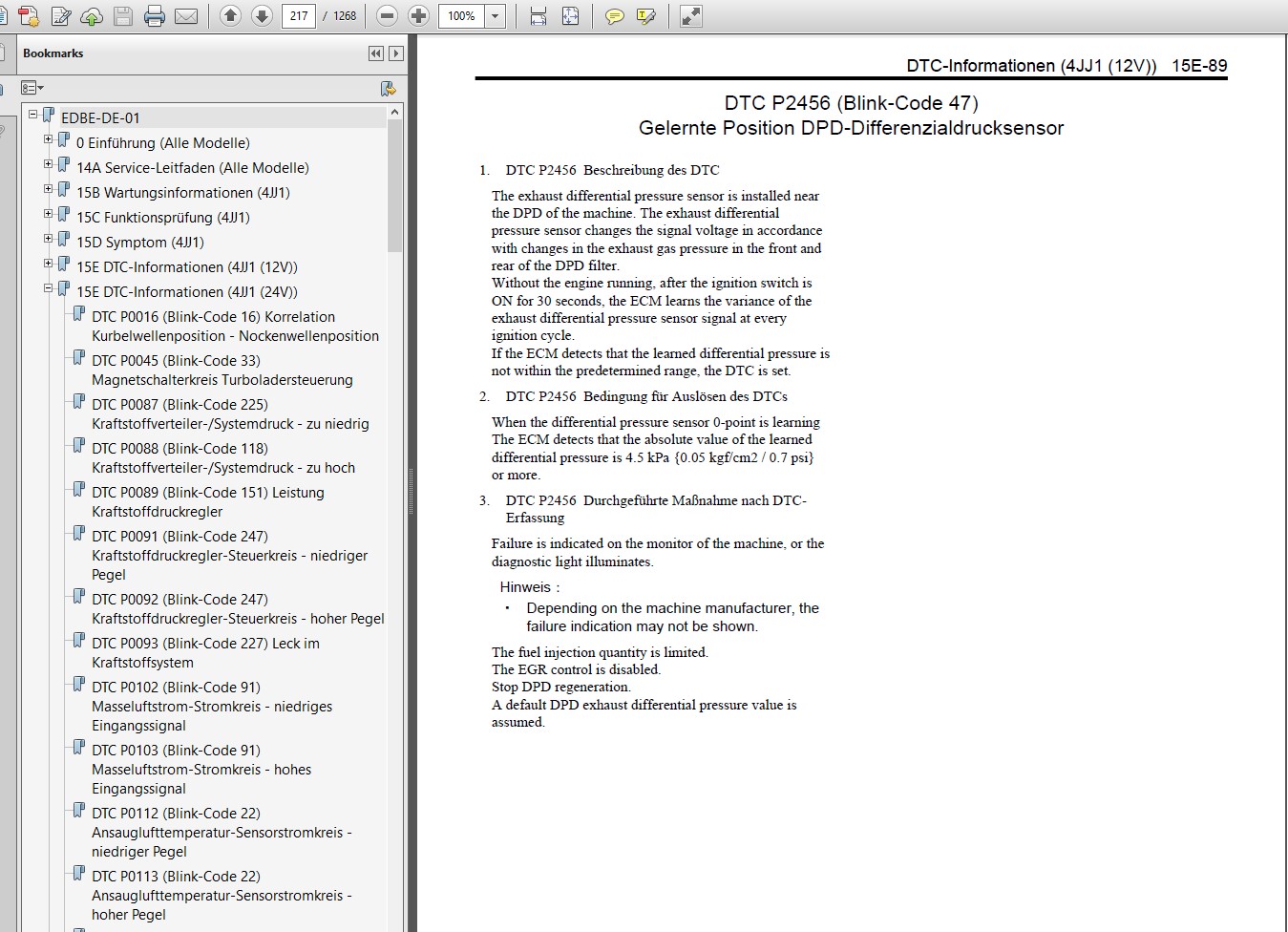
Task: Expand the '0 Einführung (Alle Modelle)' bookmark
Action: coord(49,139)
